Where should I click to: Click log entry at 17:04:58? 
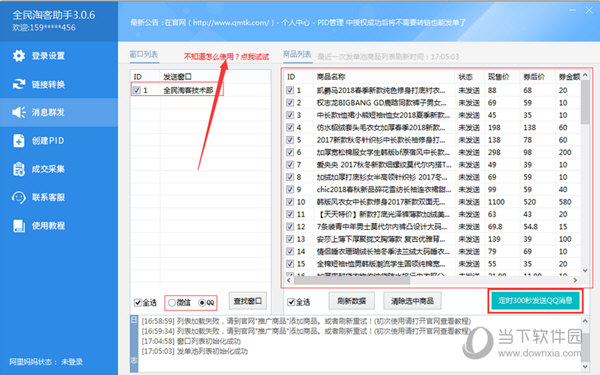pyautogui.click(x=191, y=341)
